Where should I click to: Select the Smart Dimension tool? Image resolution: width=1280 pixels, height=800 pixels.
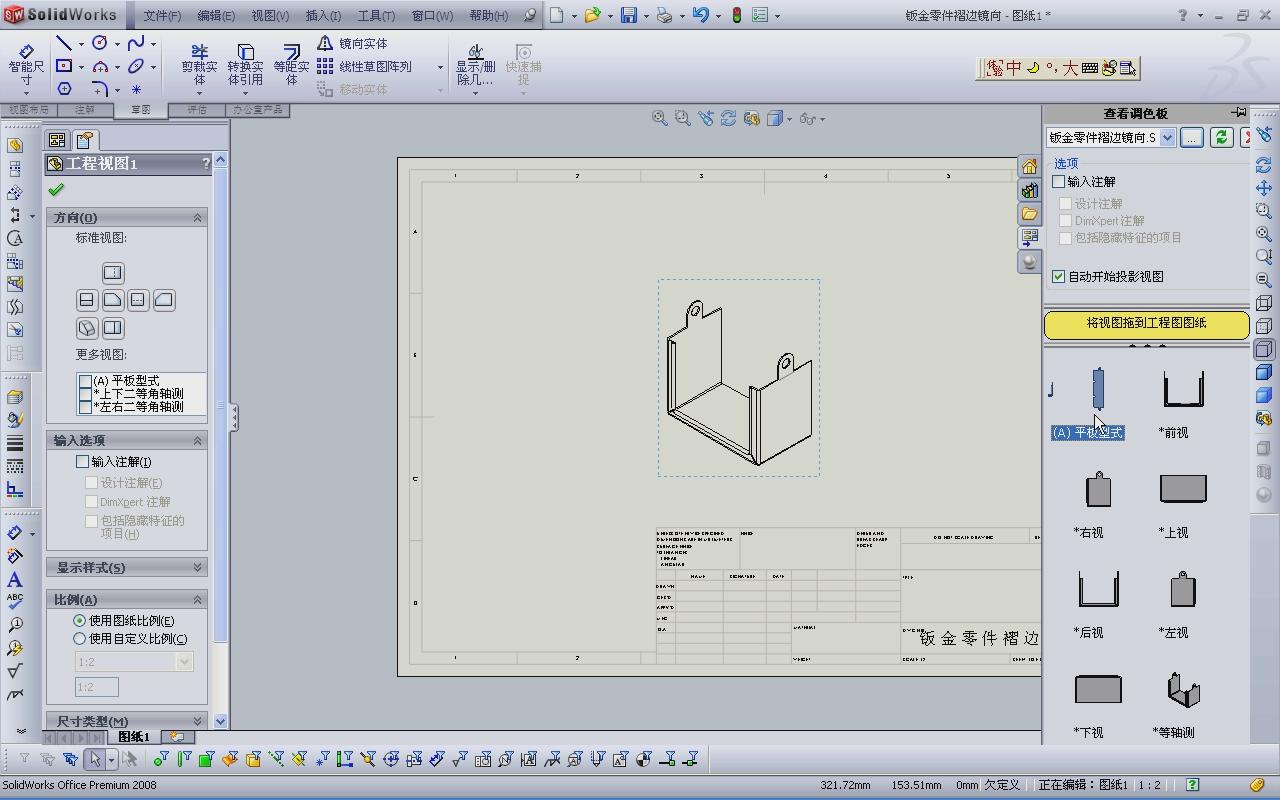coord(26,66)
